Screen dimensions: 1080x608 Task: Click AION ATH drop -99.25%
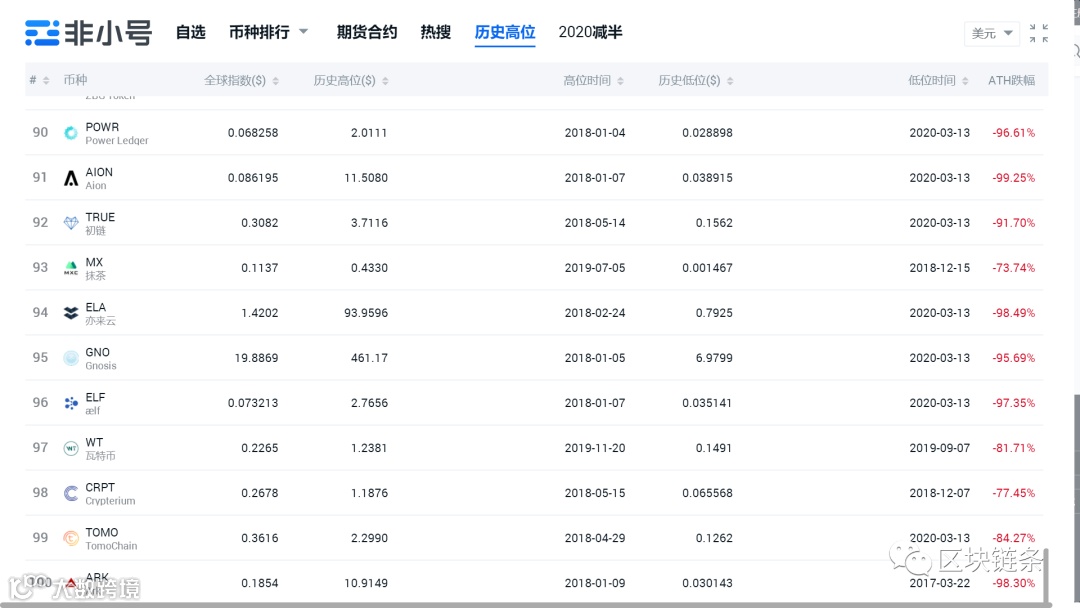1013,178
